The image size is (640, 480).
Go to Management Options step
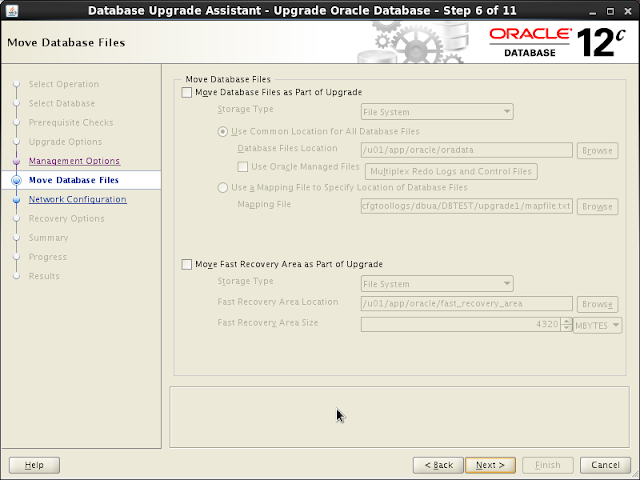[x=74, y=161]
